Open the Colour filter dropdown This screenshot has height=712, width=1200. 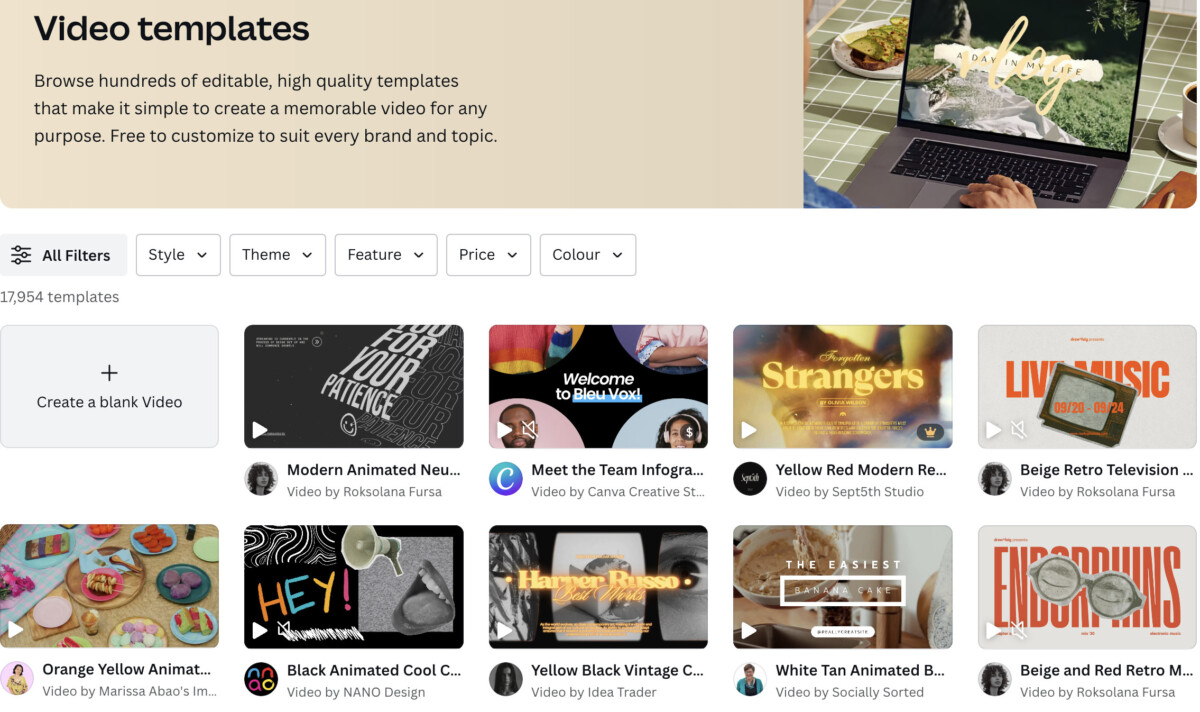[x=587, y=255]
